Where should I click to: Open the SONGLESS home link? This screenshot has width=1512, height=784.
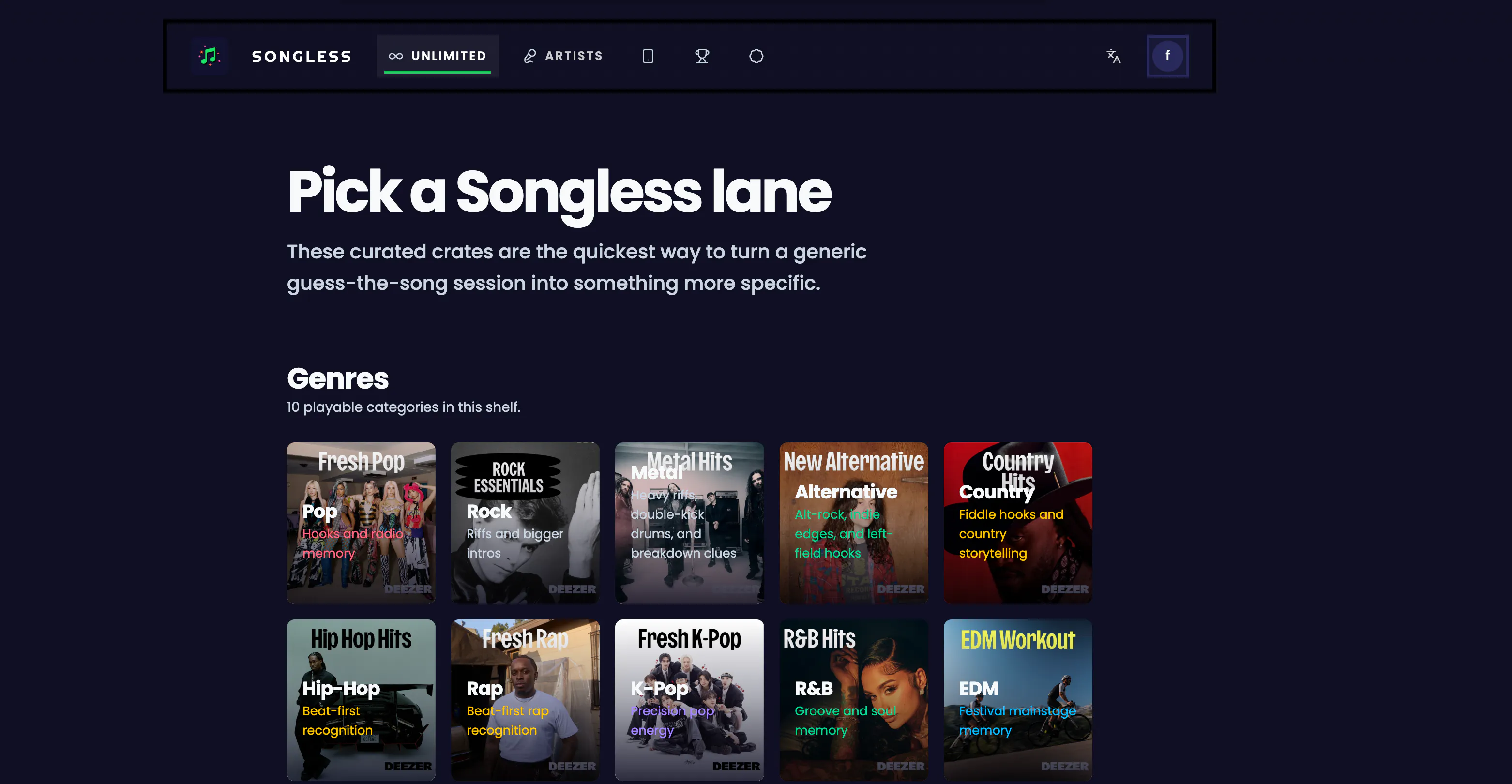click(x=302, y=56)
